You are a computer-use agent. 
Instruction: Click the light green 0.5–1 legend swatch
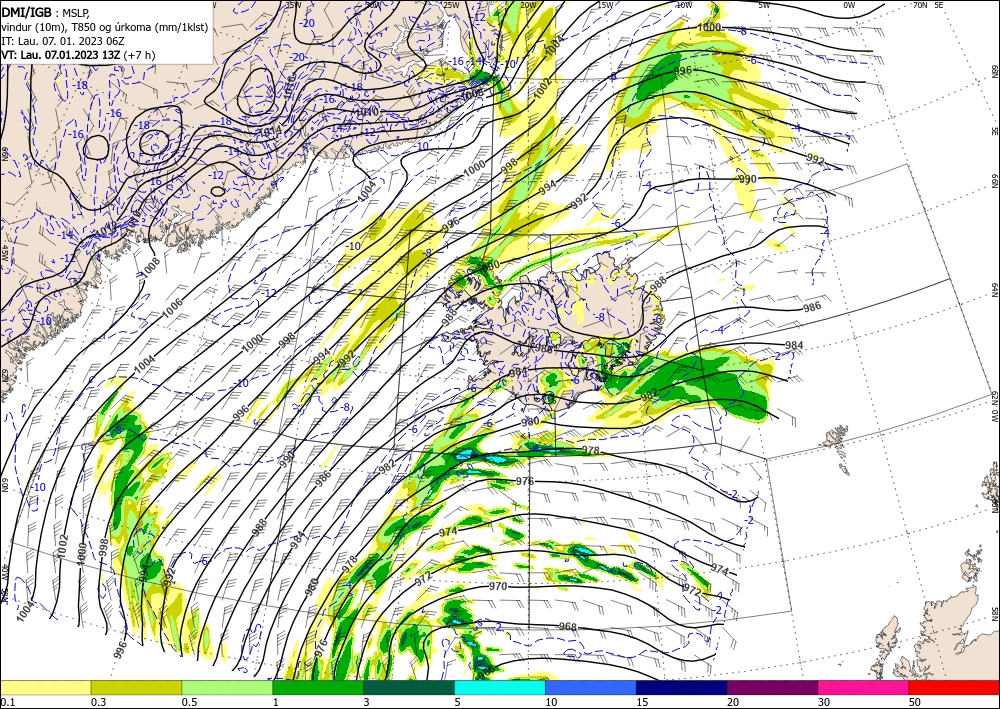[x=227, y=687]
